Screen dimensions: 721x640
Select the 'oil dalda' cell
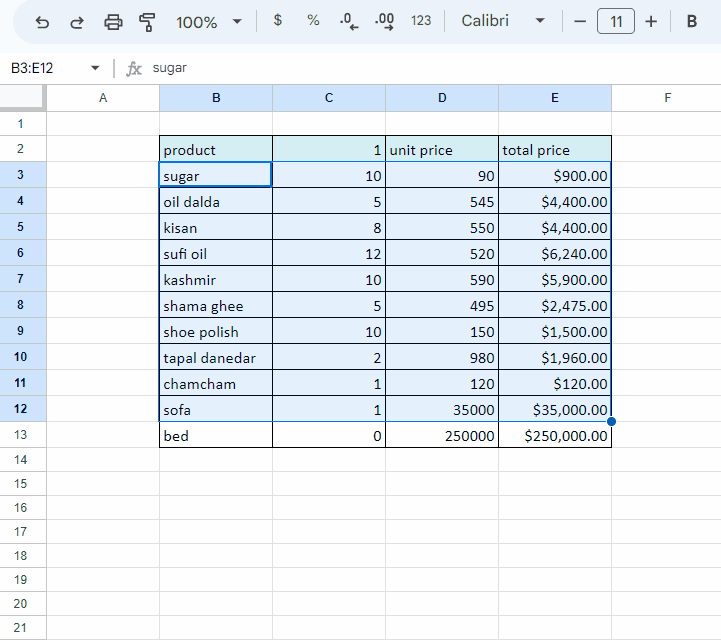click(x=216, y=201)
